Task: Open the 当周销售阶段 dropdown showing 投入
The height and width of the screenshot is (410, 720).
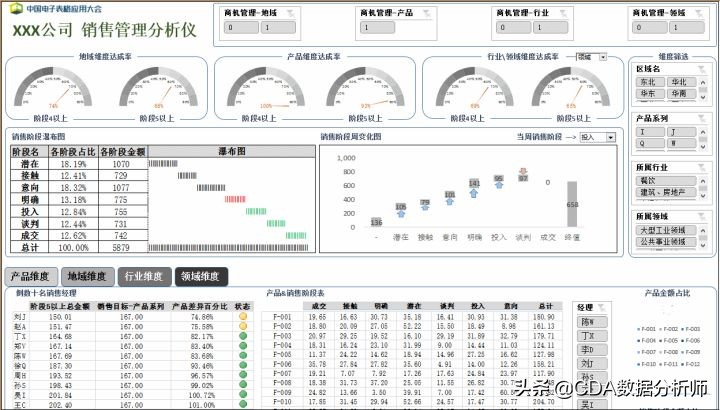Action: tap(610, 137)
